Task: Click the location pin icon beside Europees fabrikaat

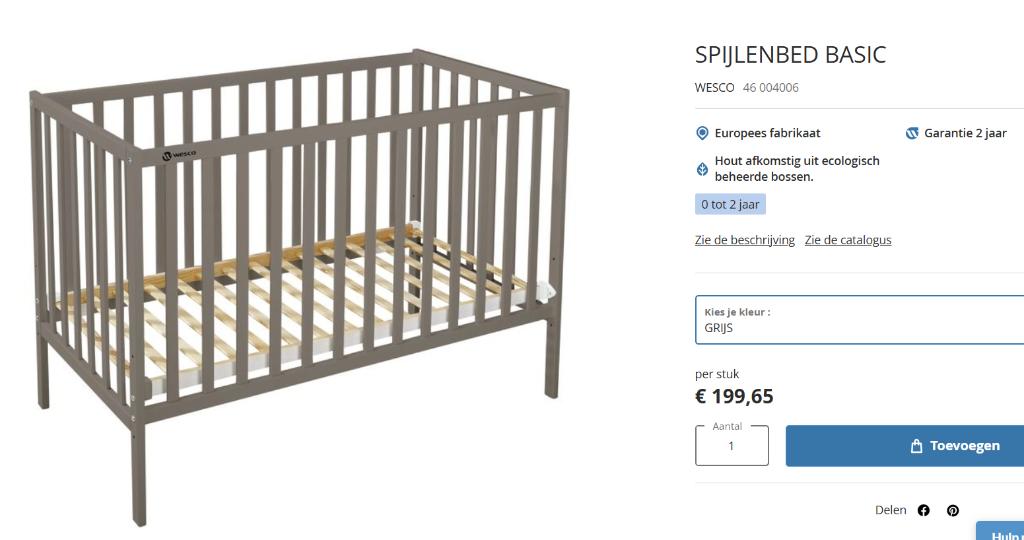Action: point(702,133)
